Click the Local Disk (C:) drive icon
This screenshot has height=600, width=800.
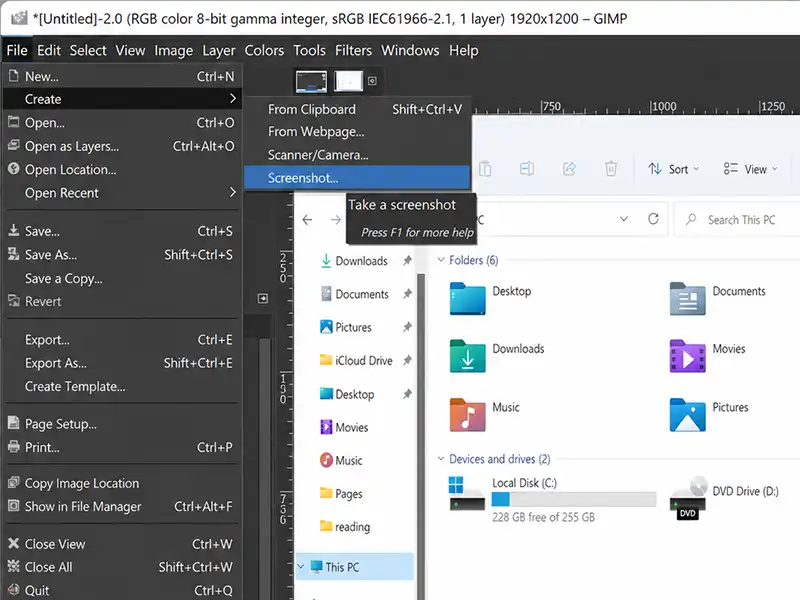(467, 493)
